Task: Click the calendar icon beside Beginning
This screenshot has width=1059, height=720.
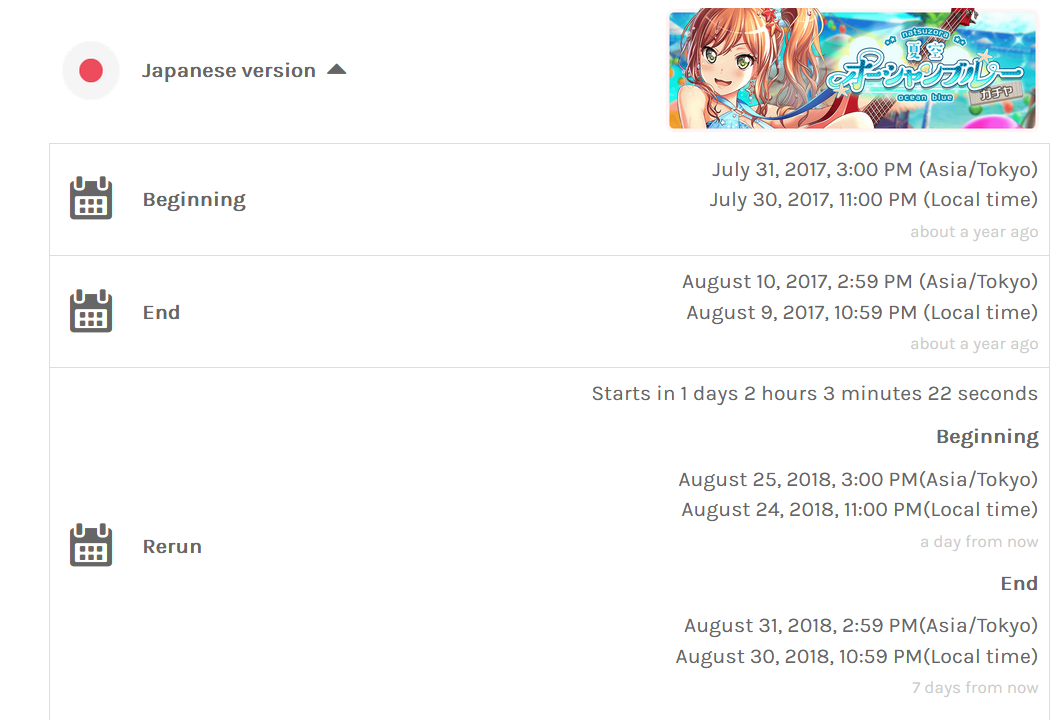Action: click(x=91, y=199)
